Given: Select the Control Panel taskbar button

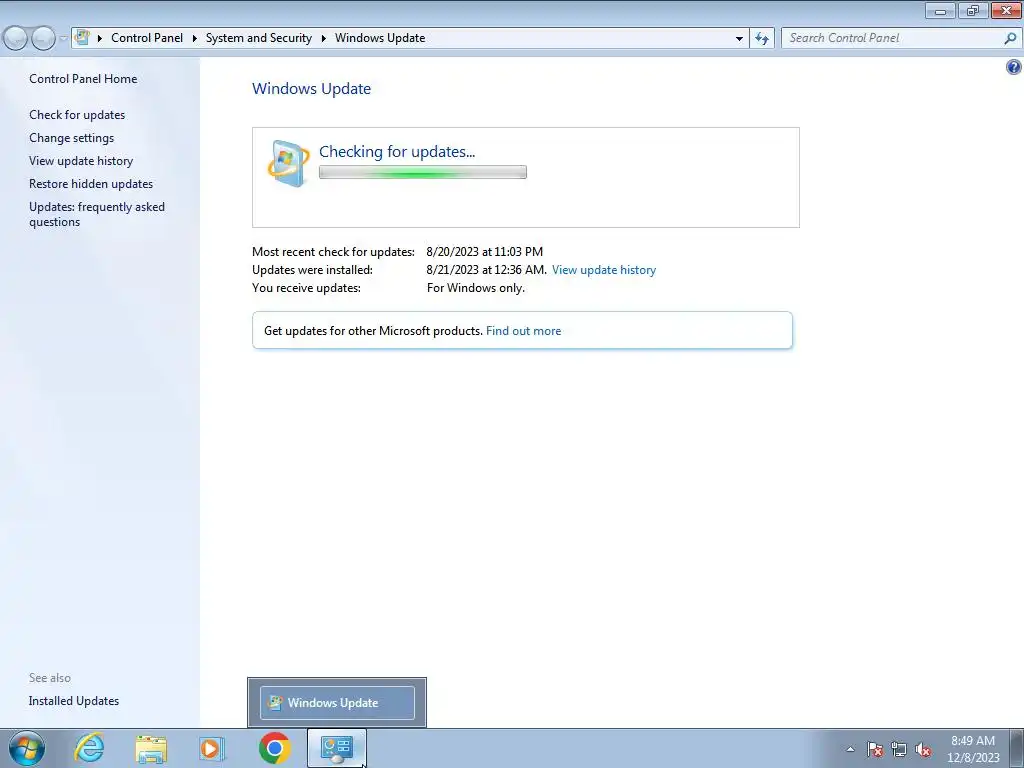Looking at the screenshot, I should coord(336,748).
